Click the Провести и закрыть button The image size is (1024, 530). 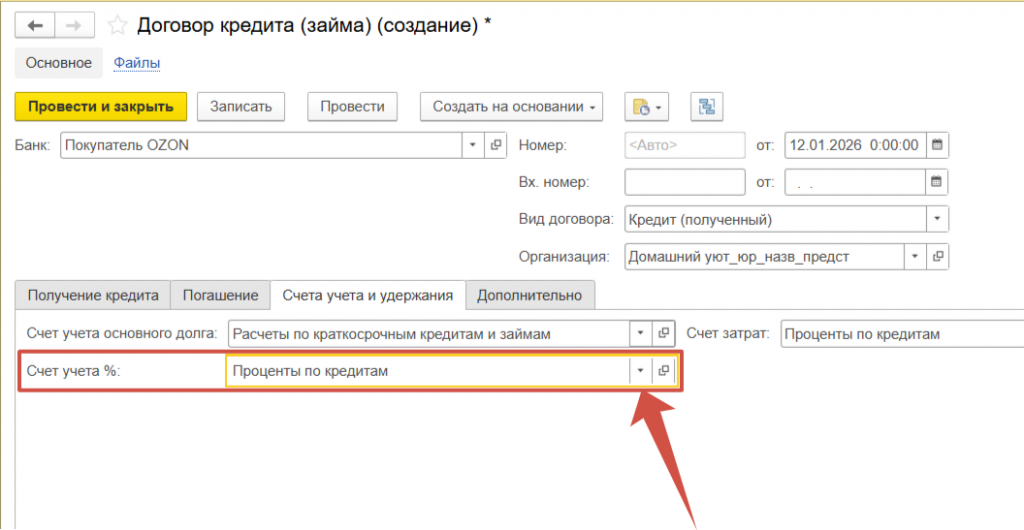tap(101, 107)
